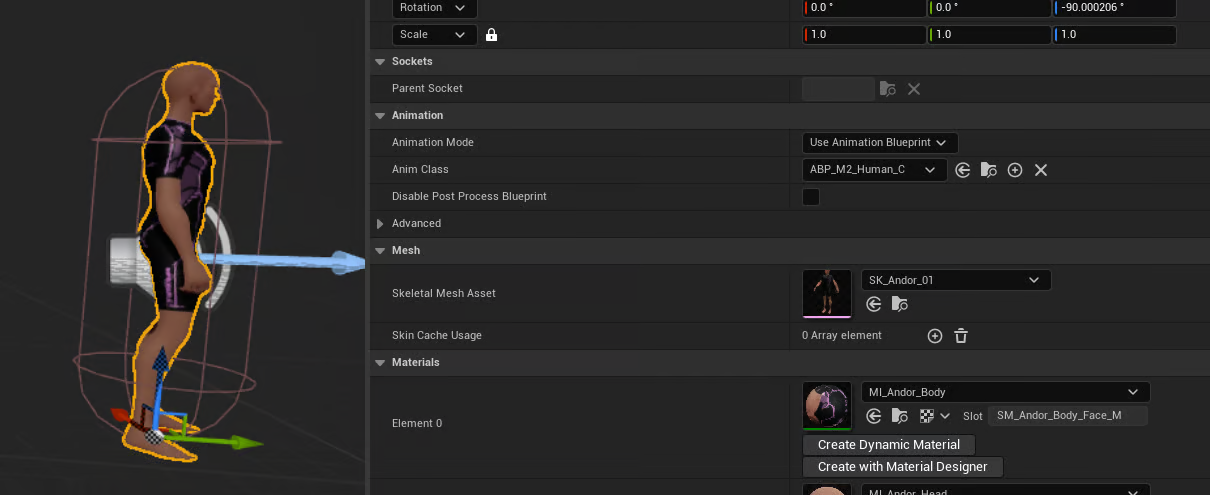Enable Disable Post Process Blueprint checkbox
The image size is (1210, 495).
point(811,197)
